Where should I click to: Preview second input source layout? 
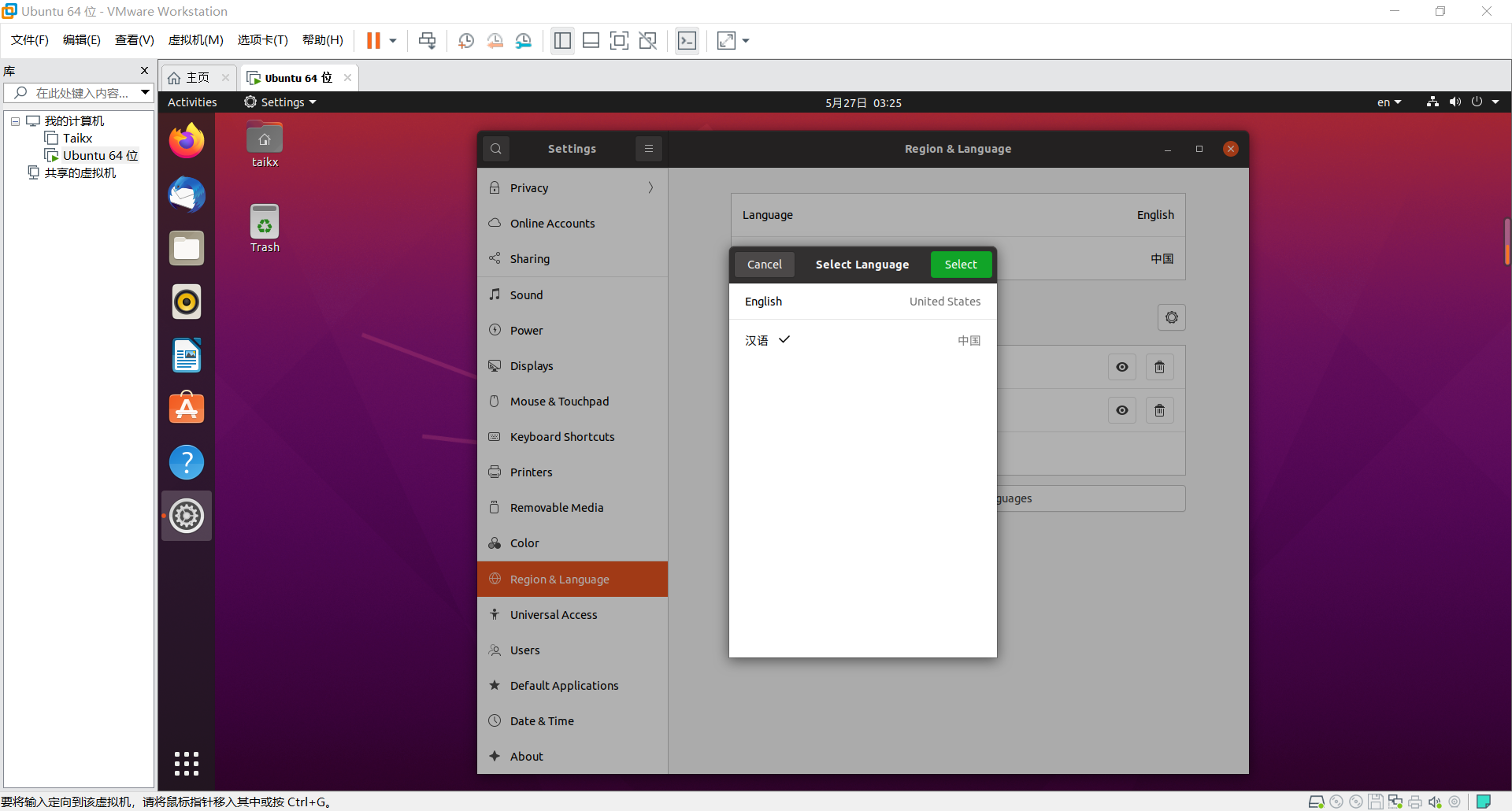click(1122, 410)
